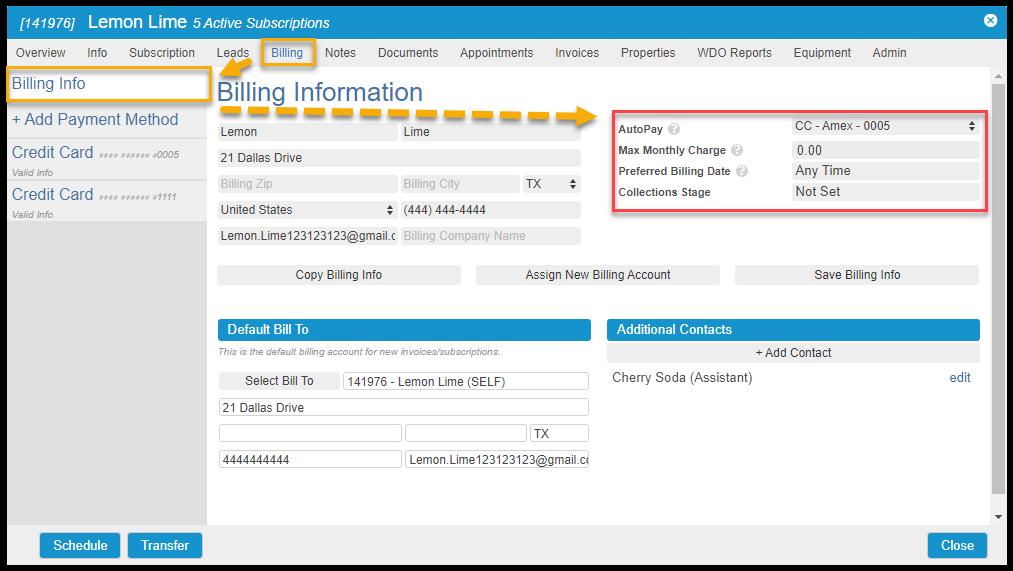The width and height of the screenshot is (1013, 571).
Task: Click the Billing Zip input field
Action: pos(307,184)
